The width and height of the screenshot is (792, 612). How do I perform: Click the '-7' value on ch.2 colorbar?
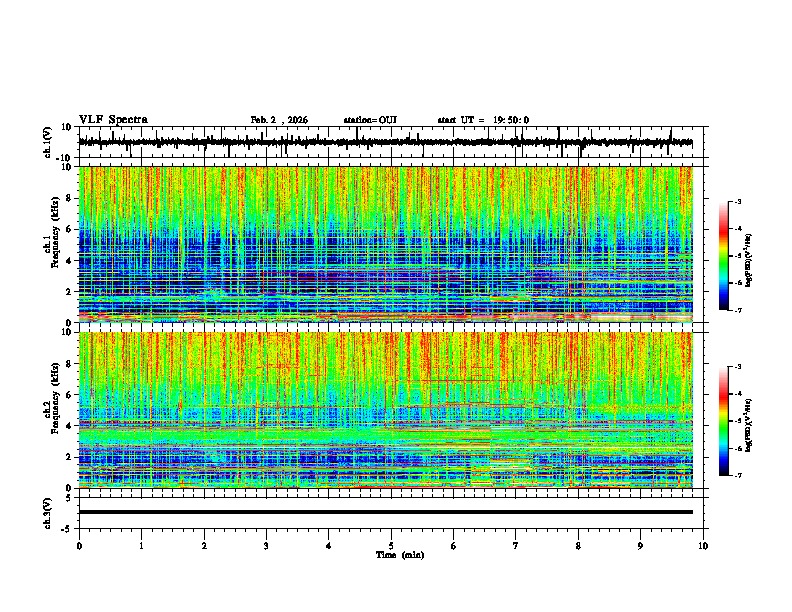(737, 476)
